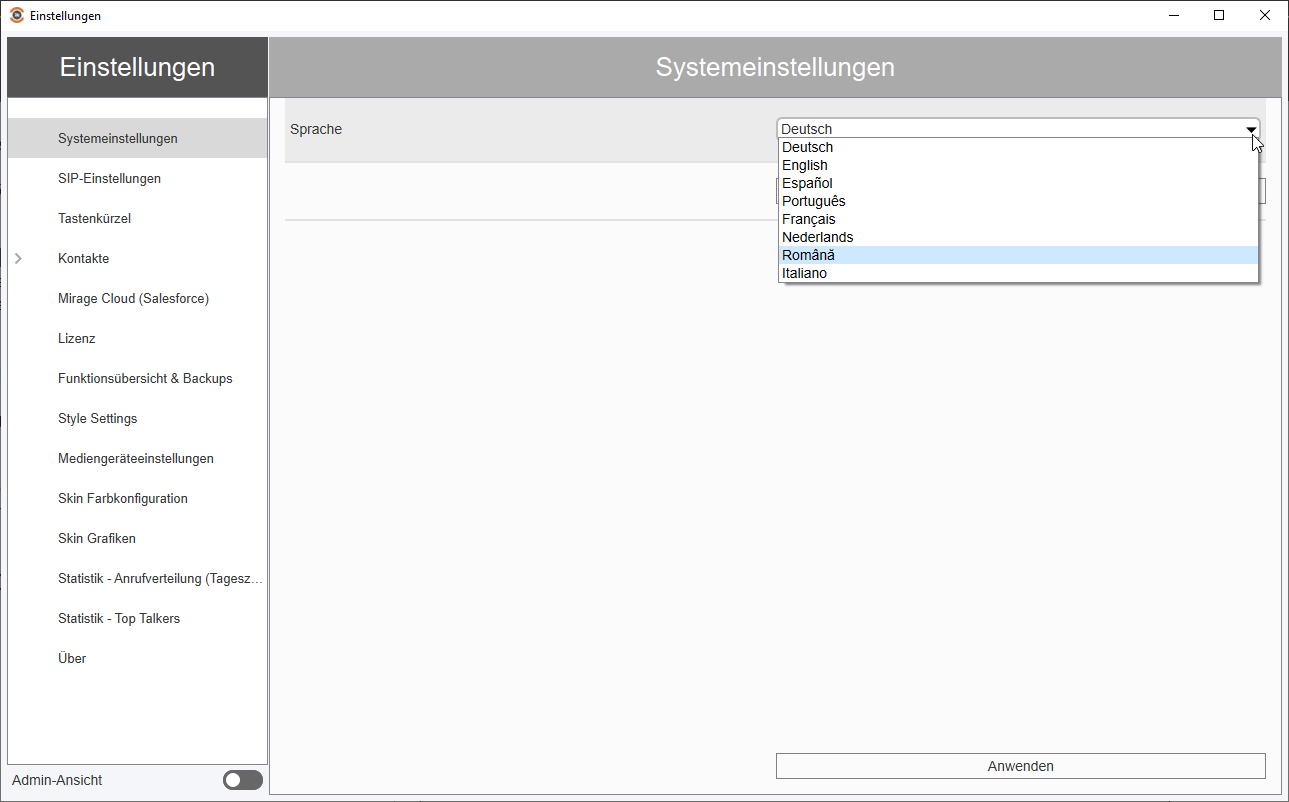
Task: Select the highlighted Română option
Action: pyautogui.click(x=1018, y=255)
